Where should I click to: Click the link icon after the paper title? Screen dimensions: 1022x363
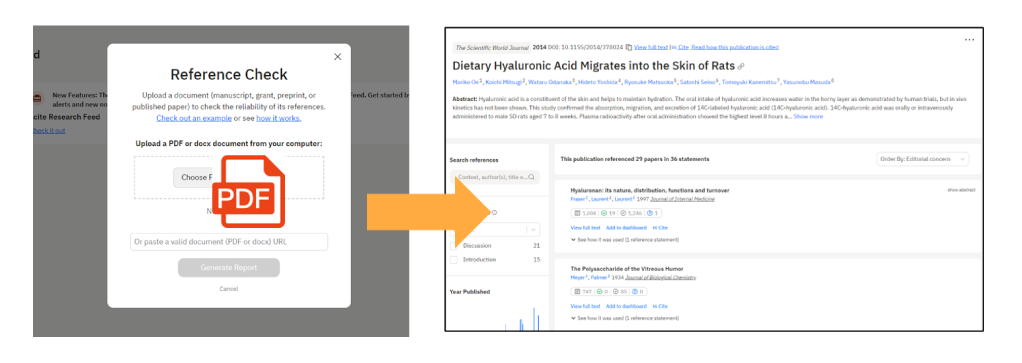[741, 66]
